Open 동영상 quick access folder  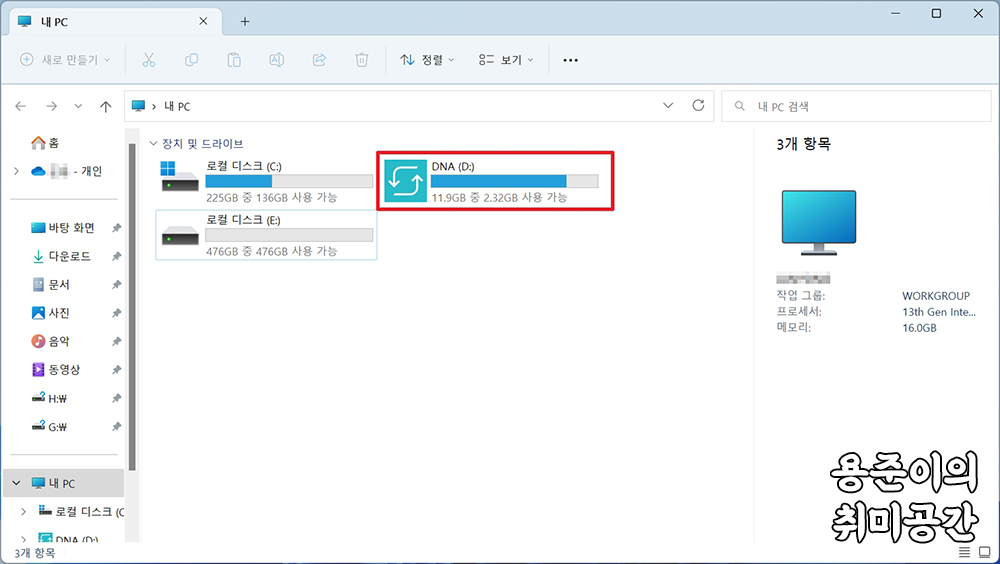click(56, 370)
